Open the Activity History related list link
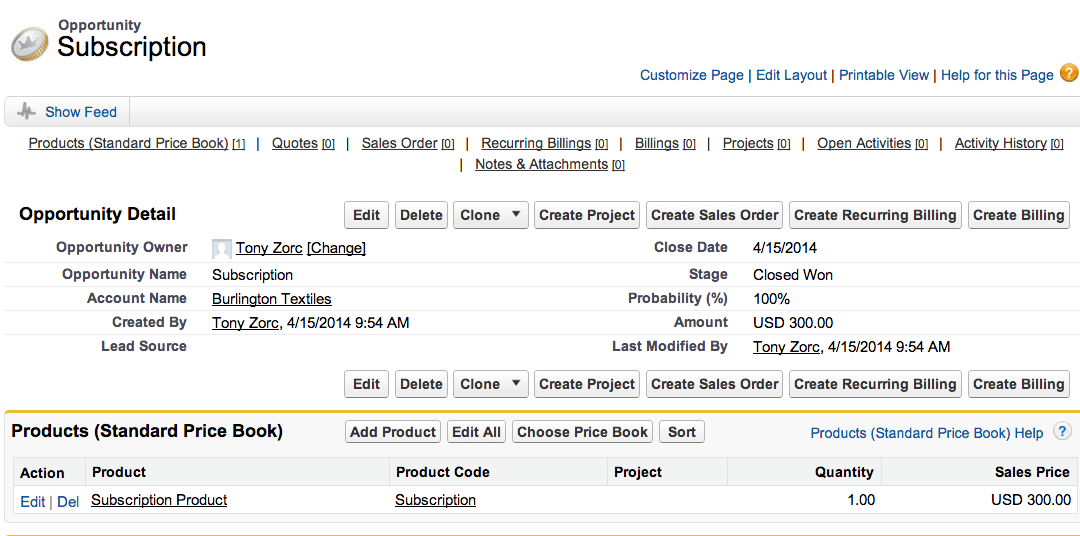This screenshot has width=1080, height=536. (1000, 143)
